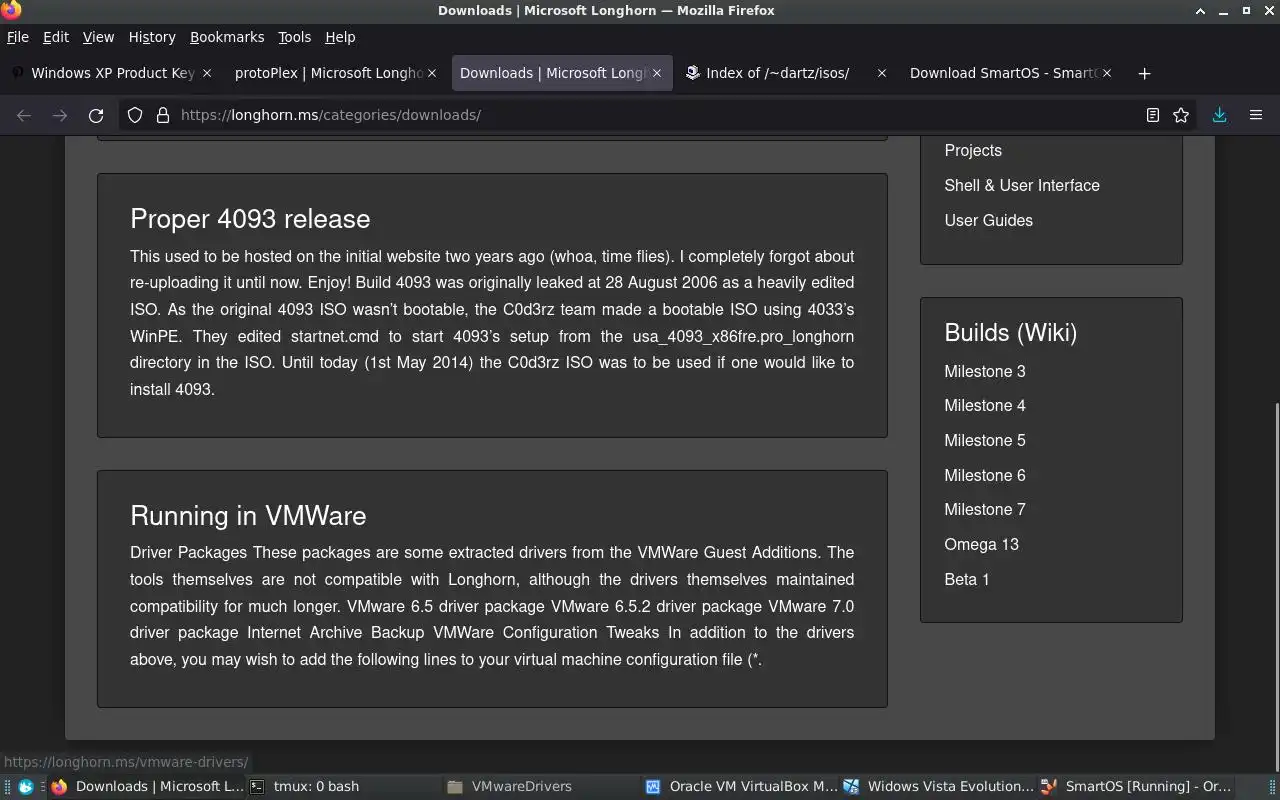Open Omega 13 builds wiki link
The image size is (1280, 800).
tap(981, 545)
